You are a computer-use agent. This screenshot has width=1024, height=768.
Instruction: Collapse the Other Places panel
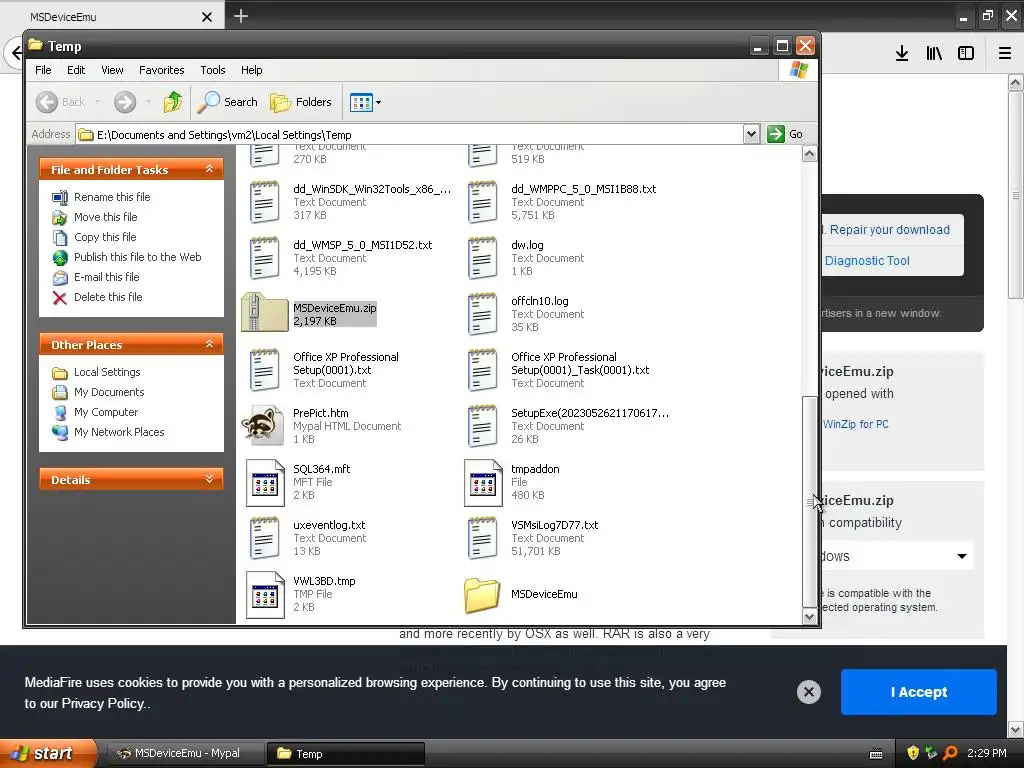(x=209, y=344)
